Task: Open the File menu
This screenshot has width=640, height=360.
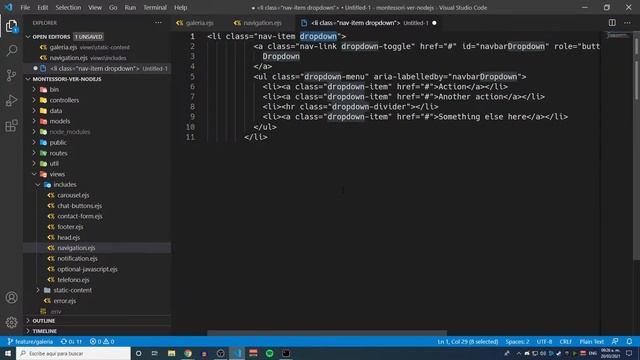Action: (25, 7)
